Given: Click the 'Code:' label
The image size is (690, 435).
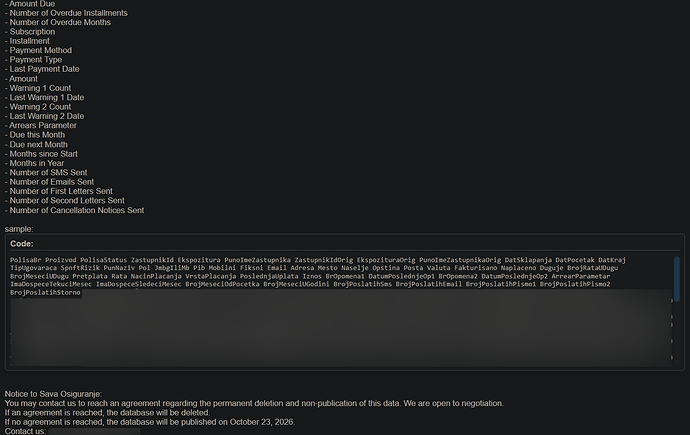Looking at the screenshot, I should click(22, 244).
